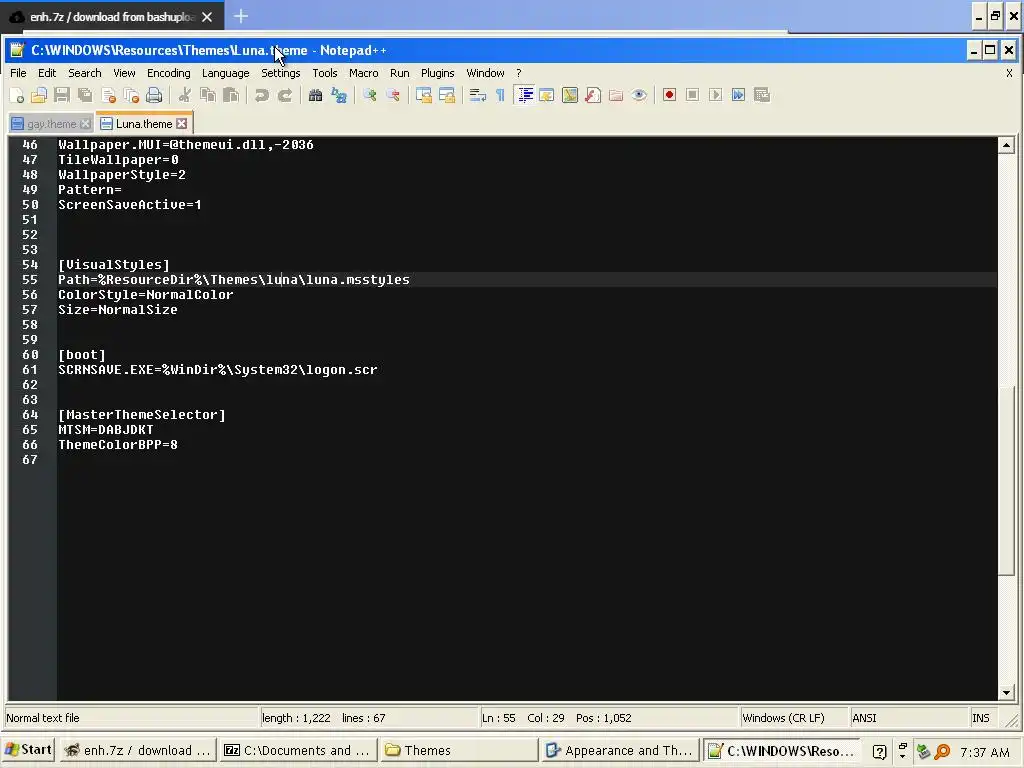This screenshot has width=1024, height=768.
Task: Play back the recorded macro
Action: pos(716,95)
